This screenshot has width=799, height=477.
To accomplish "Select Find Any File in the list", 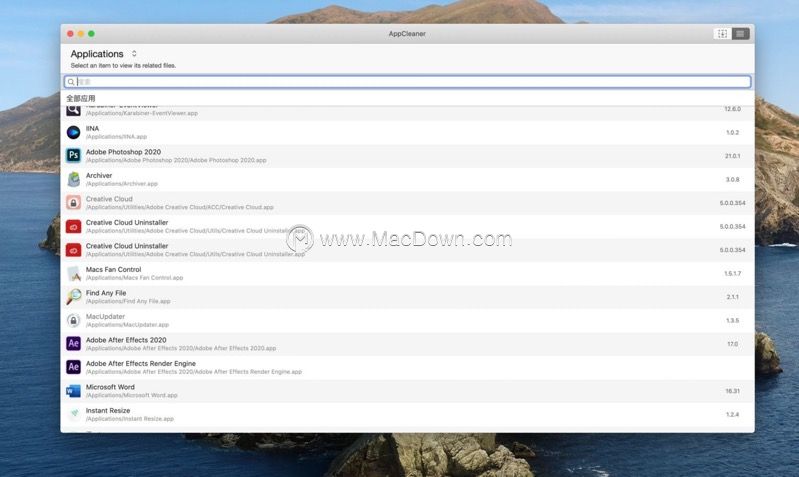I will (x=106, y=293).
